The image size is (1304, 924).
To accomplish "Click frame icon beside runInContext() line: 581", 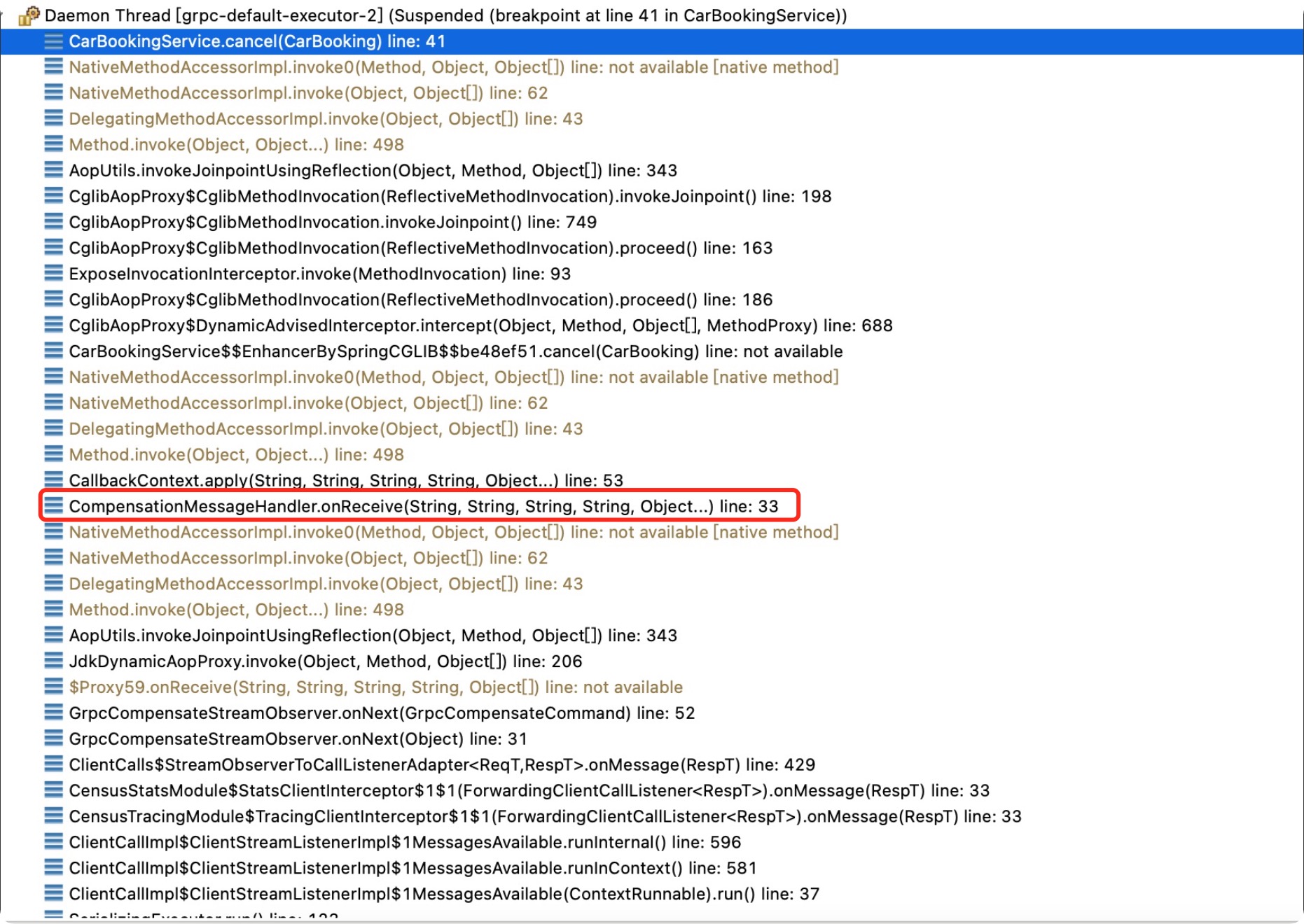I will (53, 869).
